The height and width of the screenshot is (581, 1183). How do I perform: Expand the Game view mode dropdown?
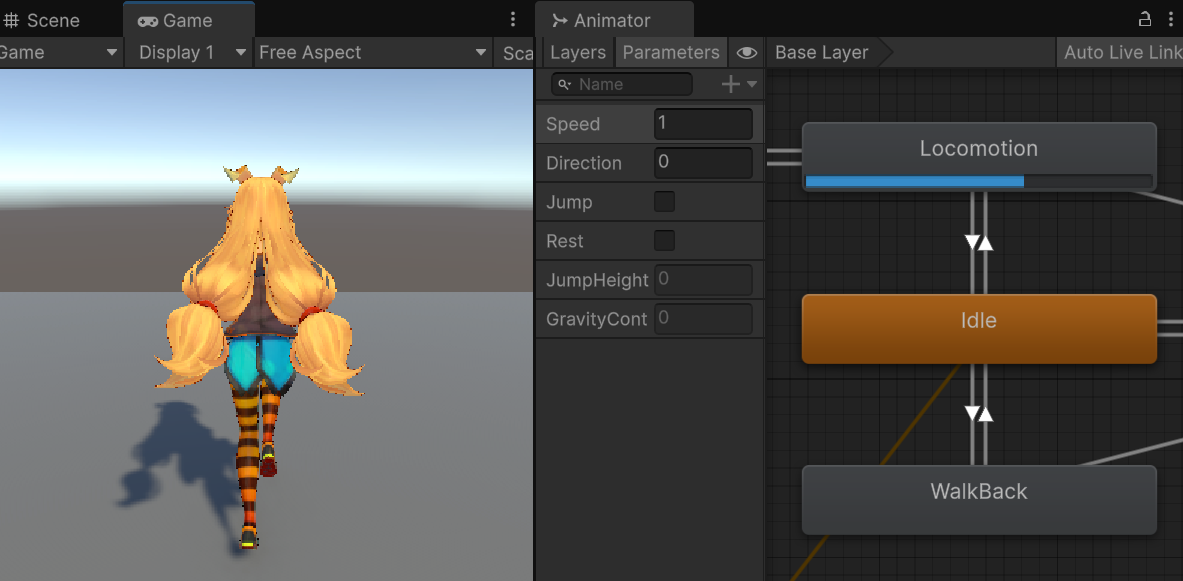coord(60,53)
